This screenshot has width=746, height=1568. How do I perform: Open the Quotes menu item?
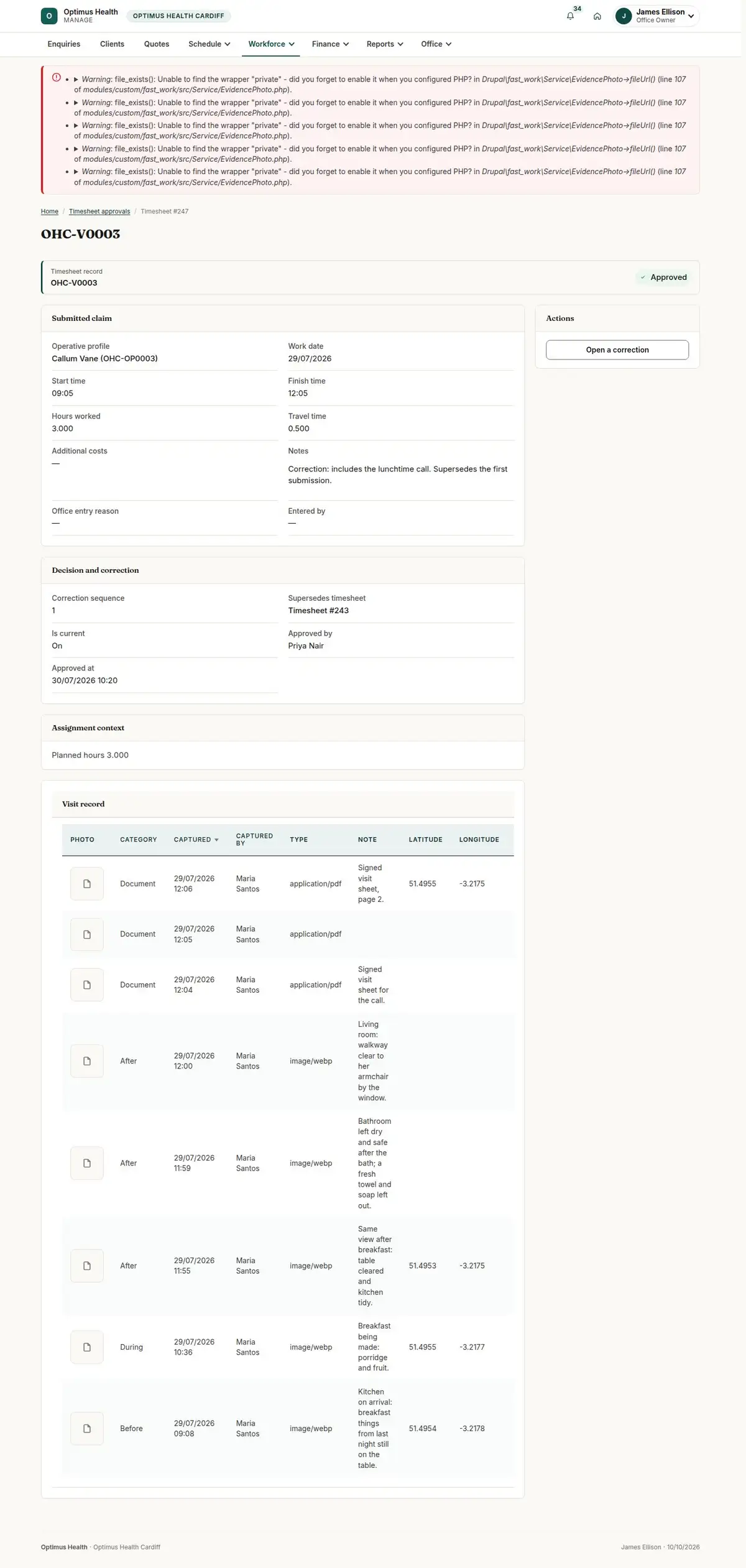click(x=157, y=44)
